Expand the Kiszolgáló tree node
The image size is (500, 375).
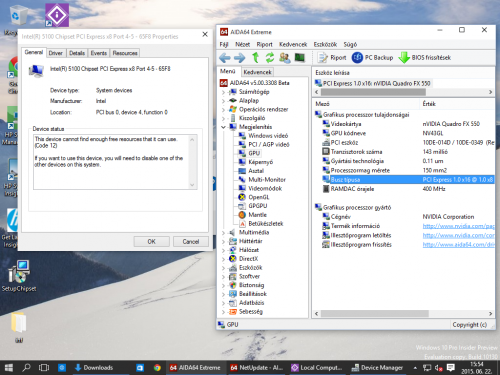[223, 118]
